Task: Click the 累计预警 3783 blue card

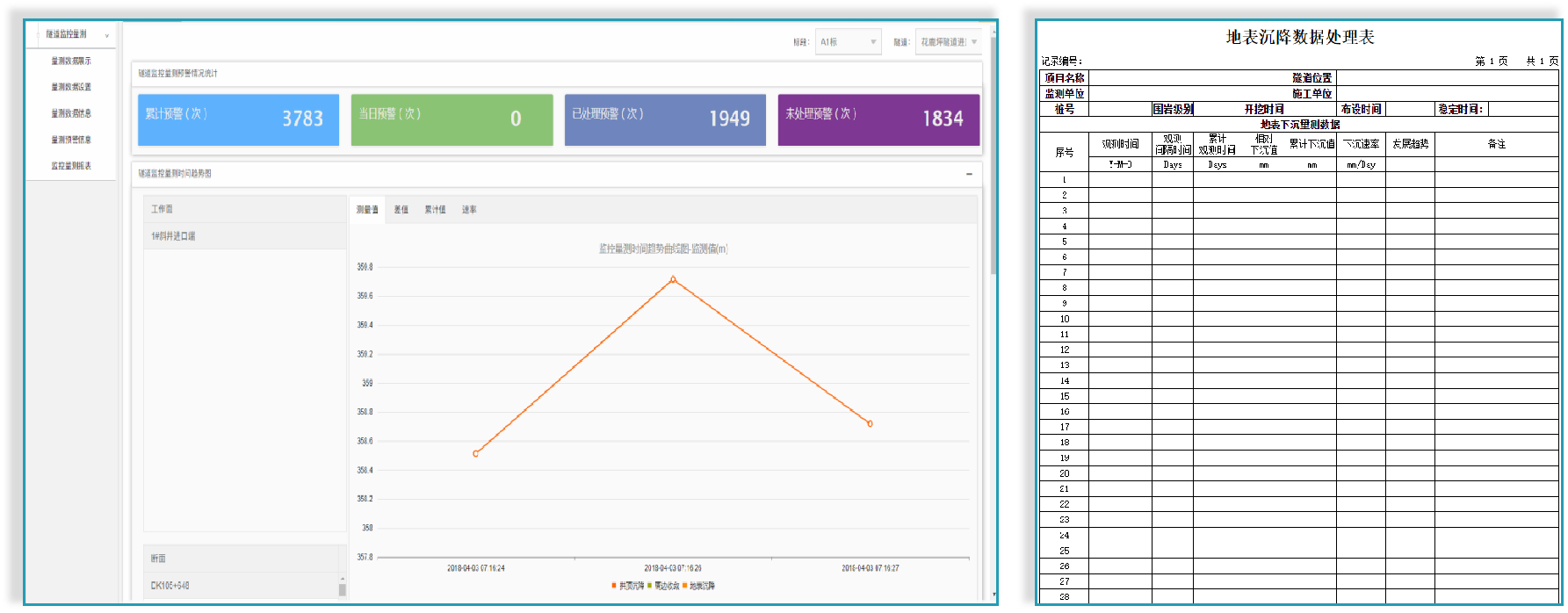Action: pos(238,119)
